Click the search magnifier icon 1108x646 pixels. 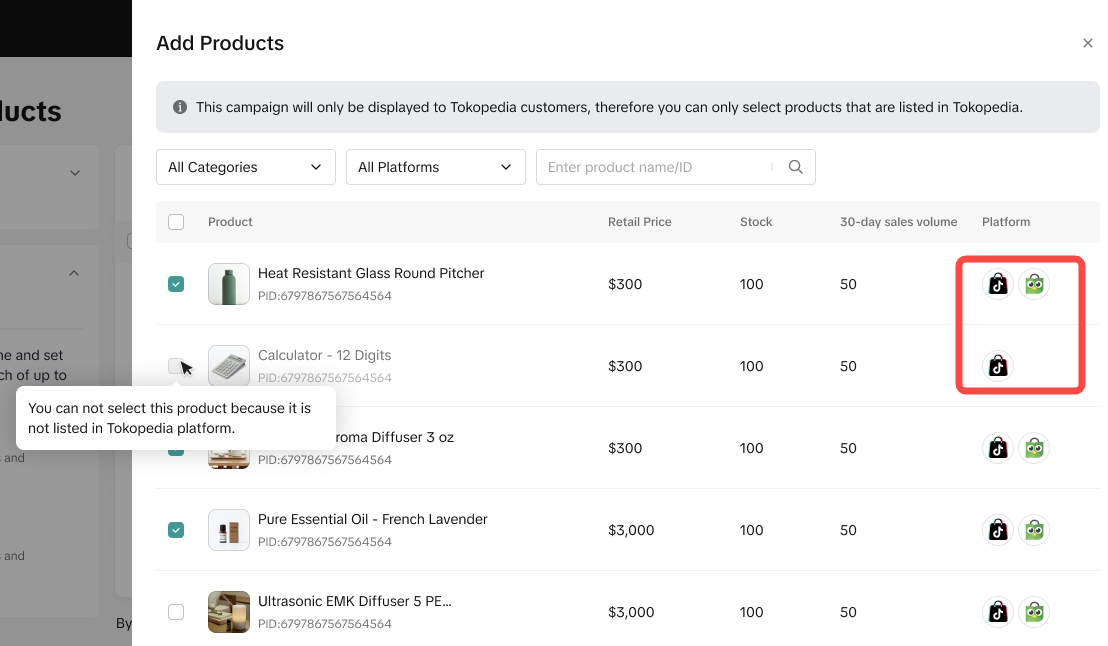coord(796,167)
